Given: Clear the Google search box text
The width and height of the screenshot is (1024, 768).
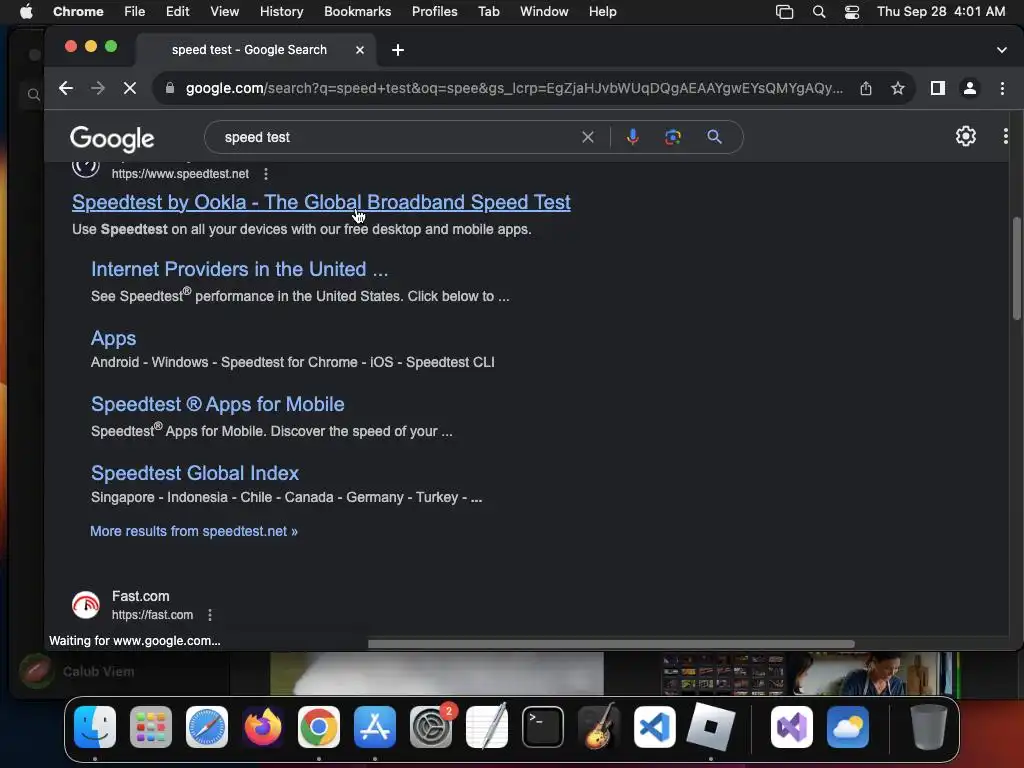Looking at the screenshot, I should 588,137.
